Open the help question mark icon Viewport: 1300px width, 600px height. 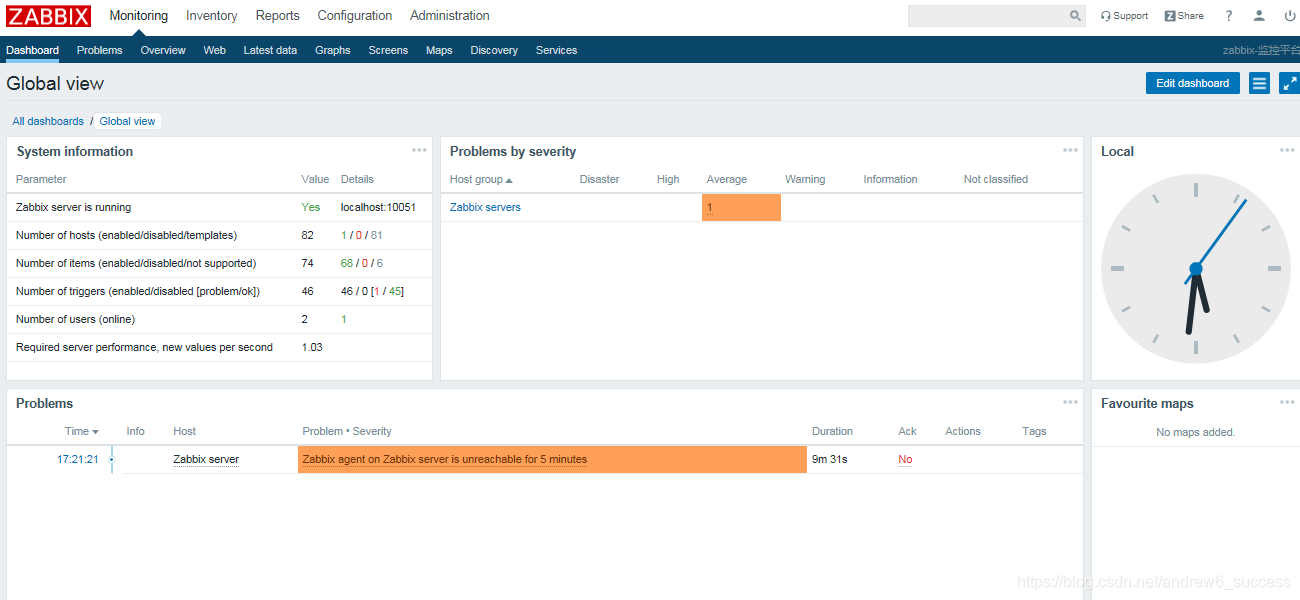pyautogui.click(x=1229, y=16)
